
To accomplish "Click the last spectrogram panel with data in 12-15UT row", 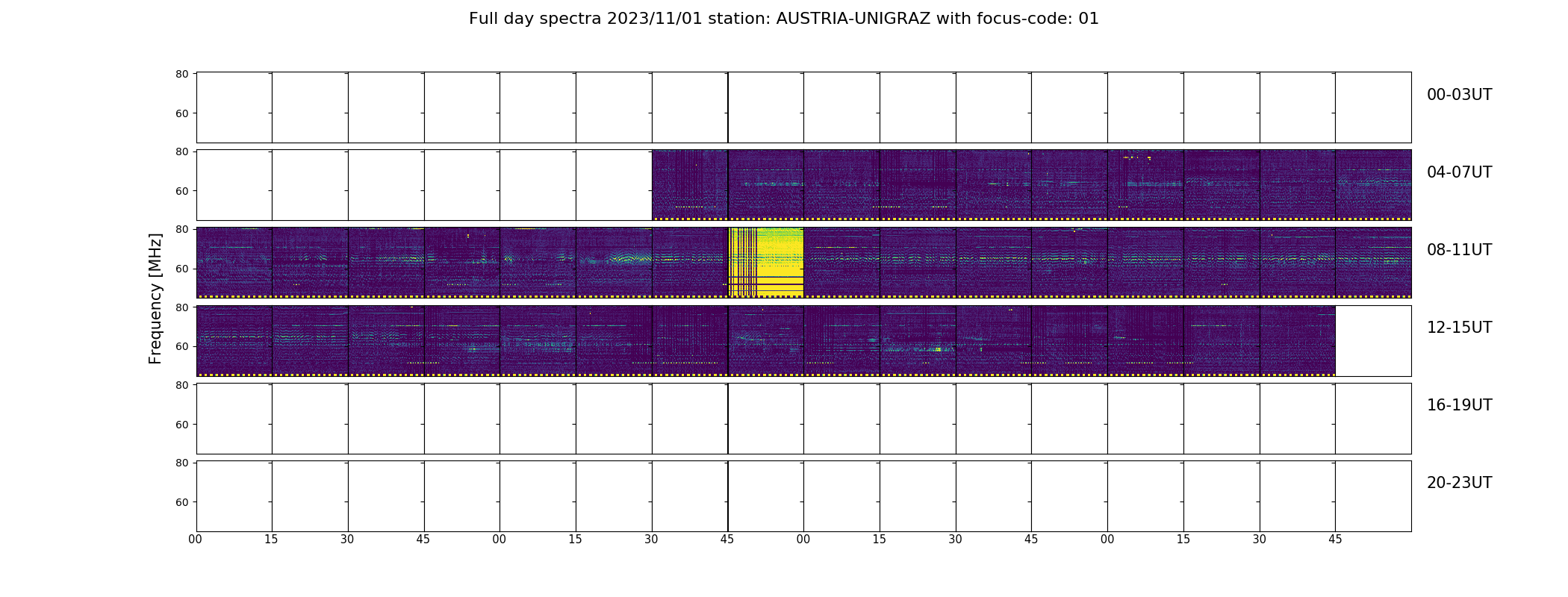I will (x=1298, y=340).
